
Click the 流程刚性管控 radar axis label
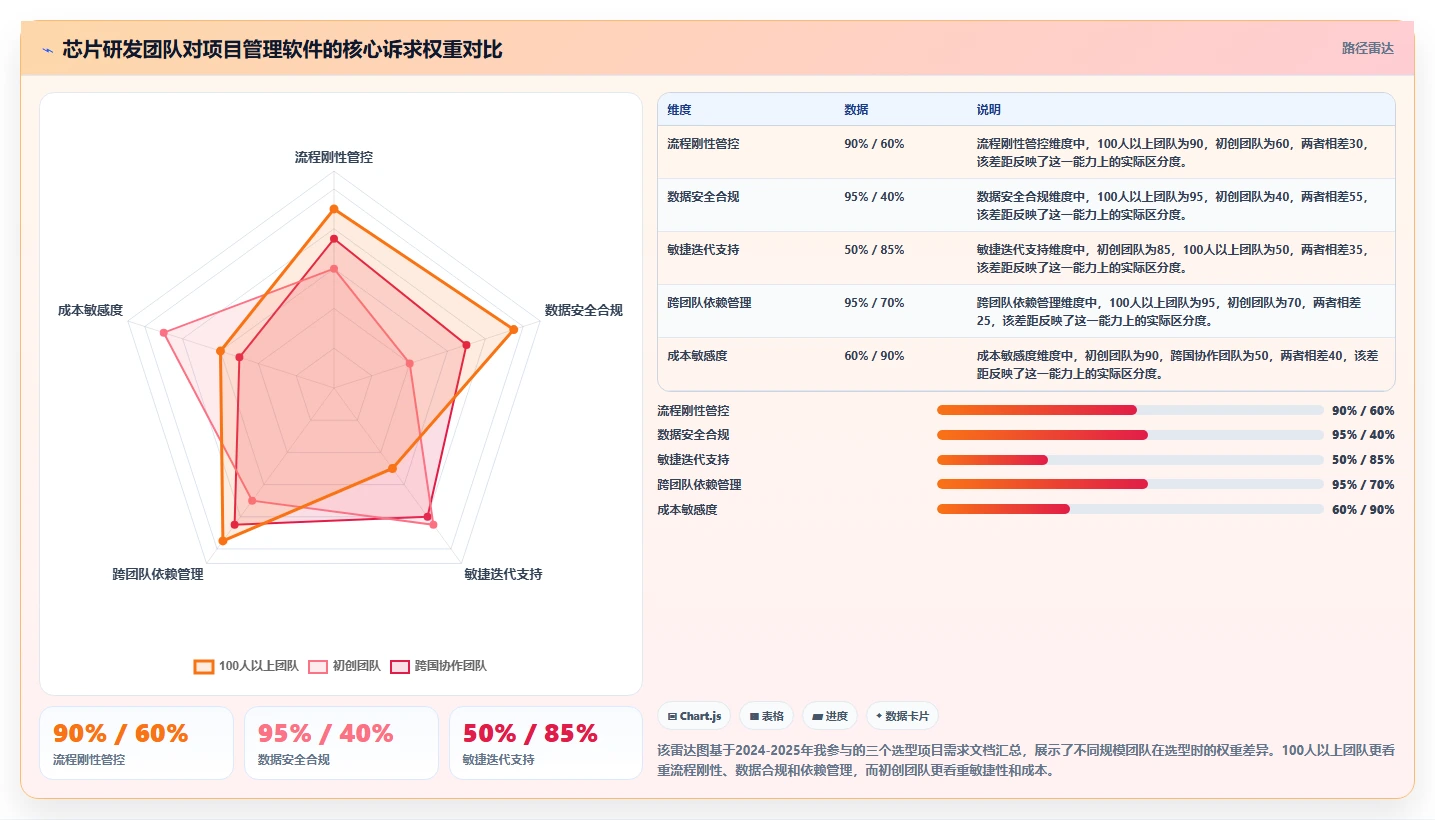334,157
